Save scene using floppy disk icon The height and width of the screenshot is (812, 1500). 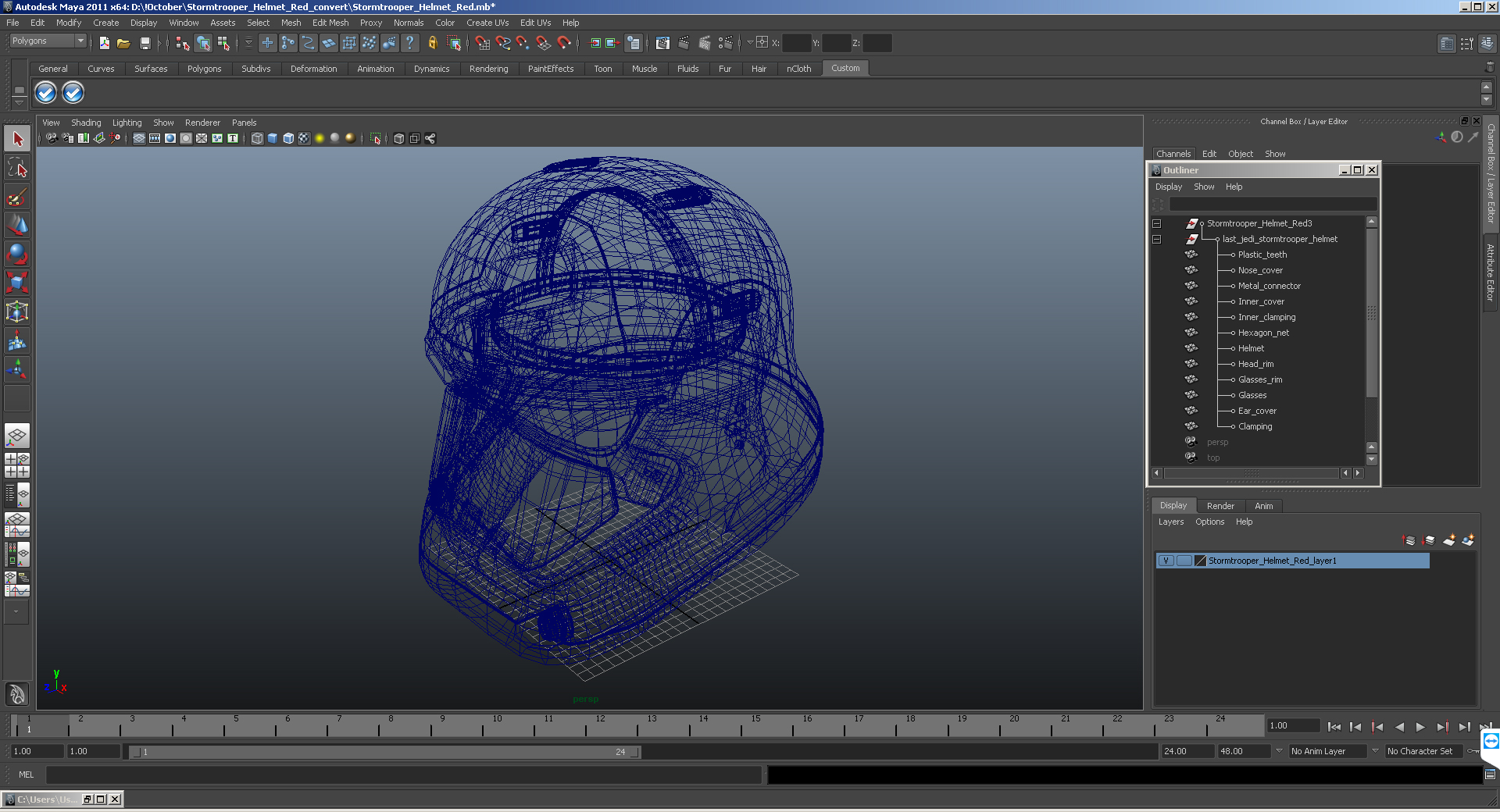tap(145, 43)
